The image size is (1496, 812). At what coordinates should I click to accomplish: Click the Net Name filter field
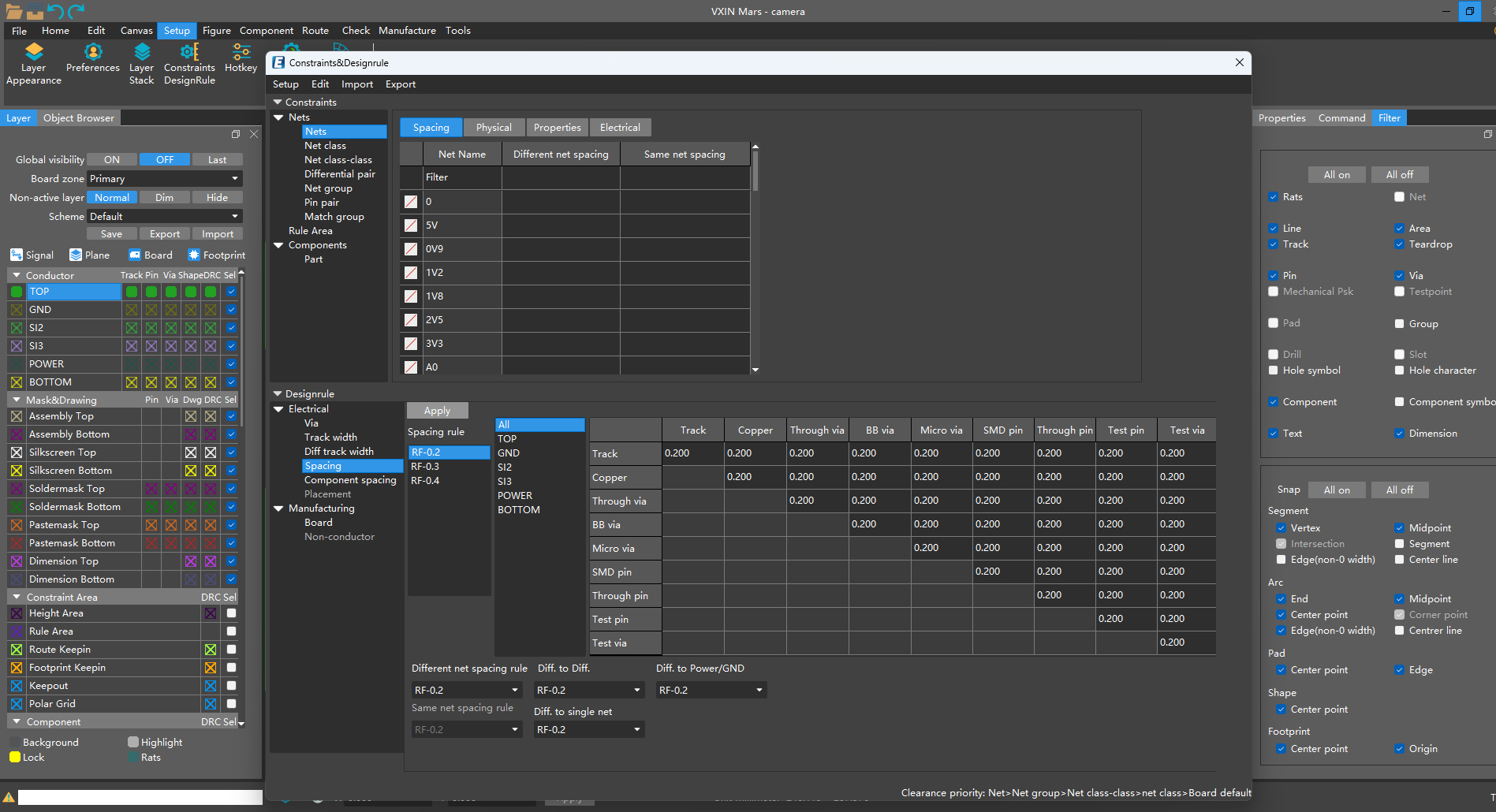point(461,177)
